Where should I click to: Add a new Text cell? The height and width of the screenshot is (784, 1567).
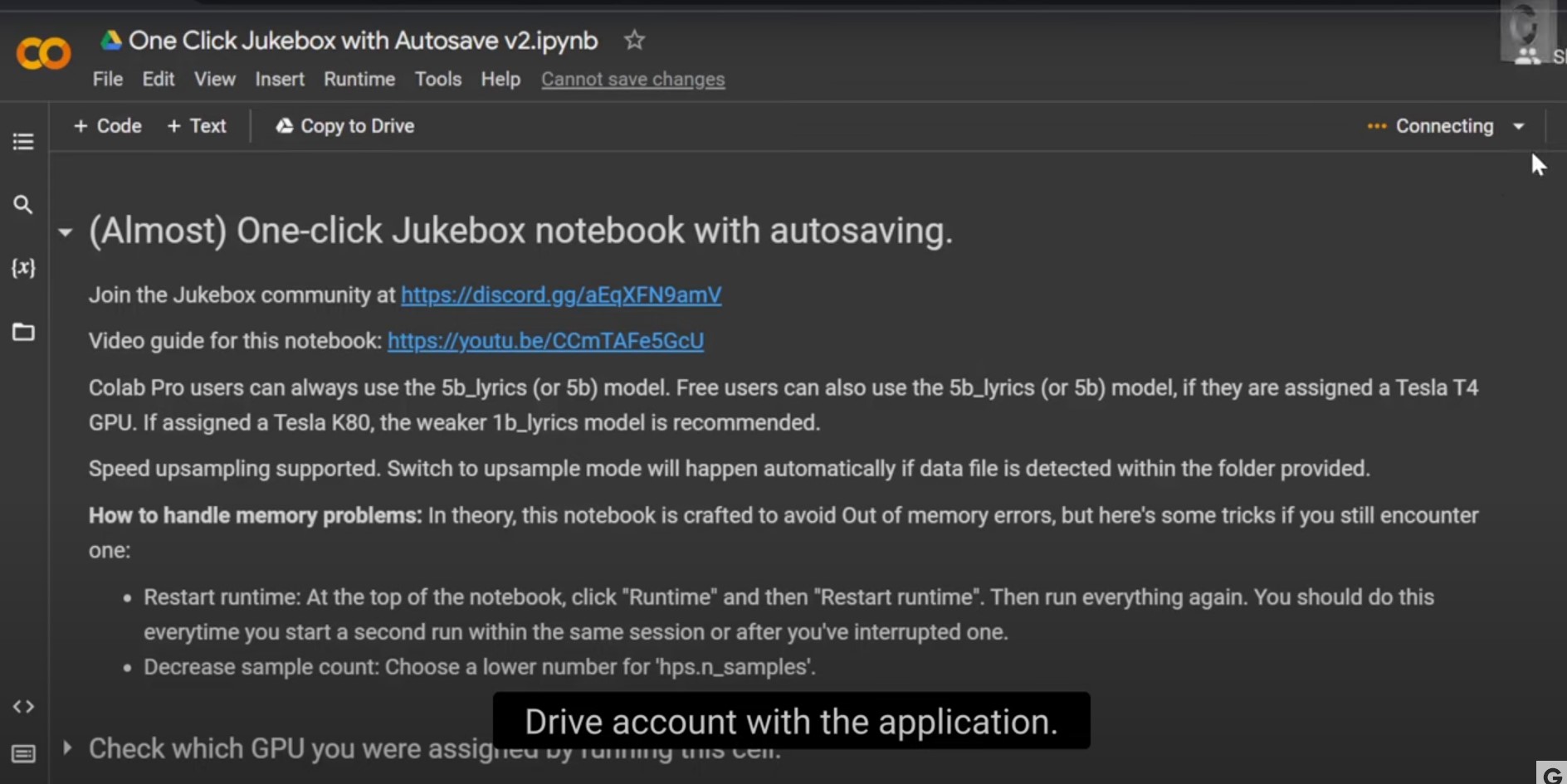click(197, 126)
